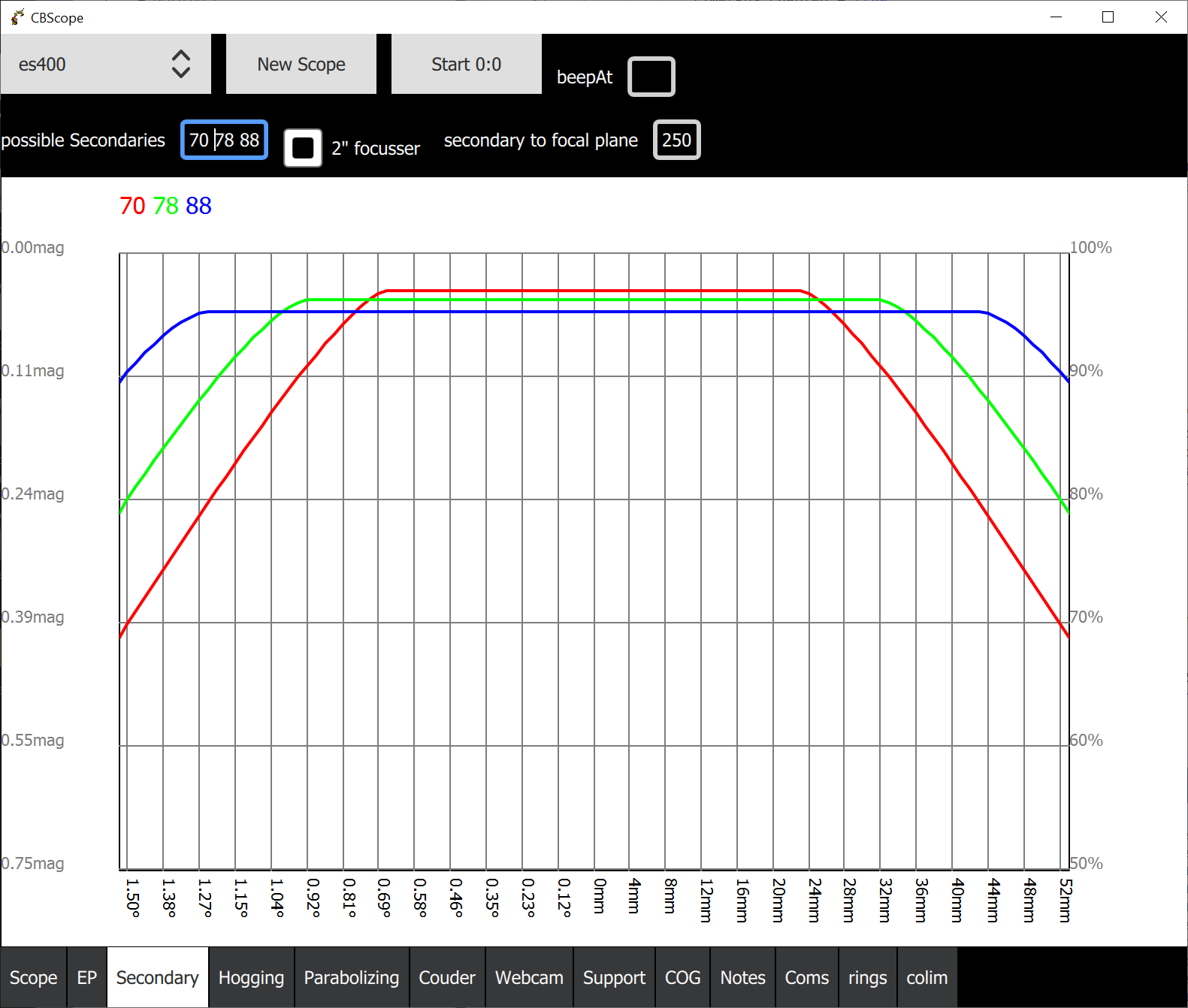
Task: Click the 50% axis label
Action: coord(1087,863)
